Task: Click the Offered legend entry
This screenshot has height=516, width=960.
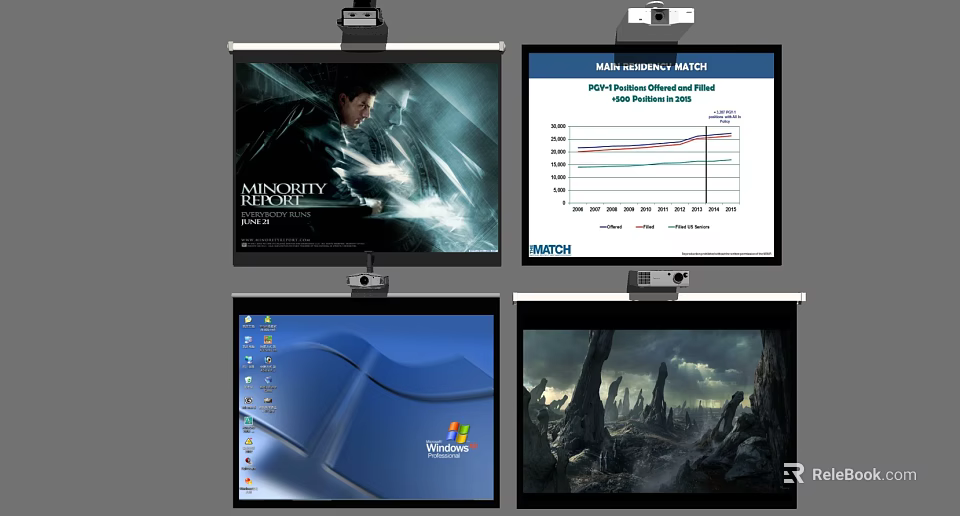Action: point(611,227)
